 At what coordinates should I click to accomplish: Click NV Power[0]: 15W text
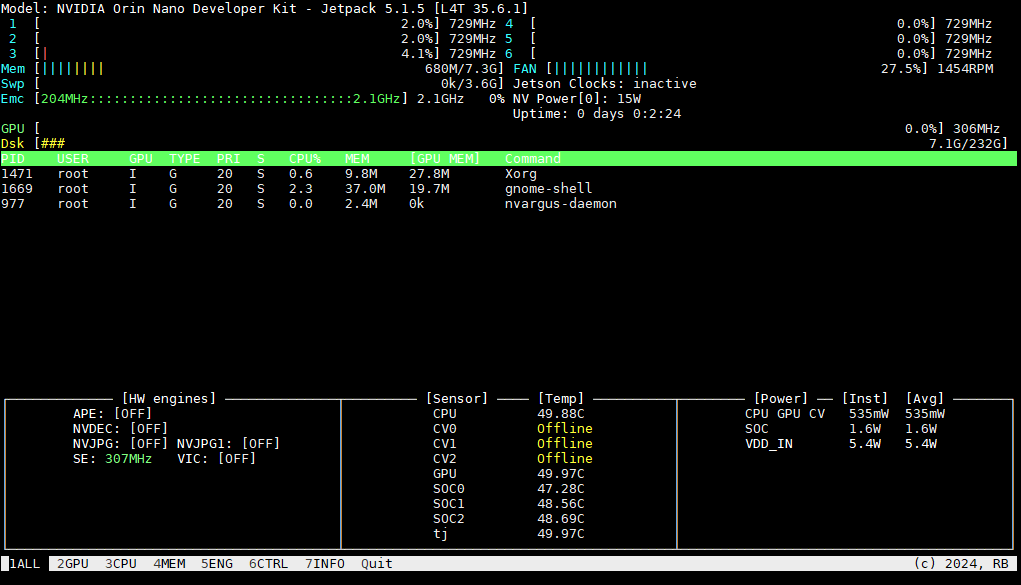(x=577, y=98)
